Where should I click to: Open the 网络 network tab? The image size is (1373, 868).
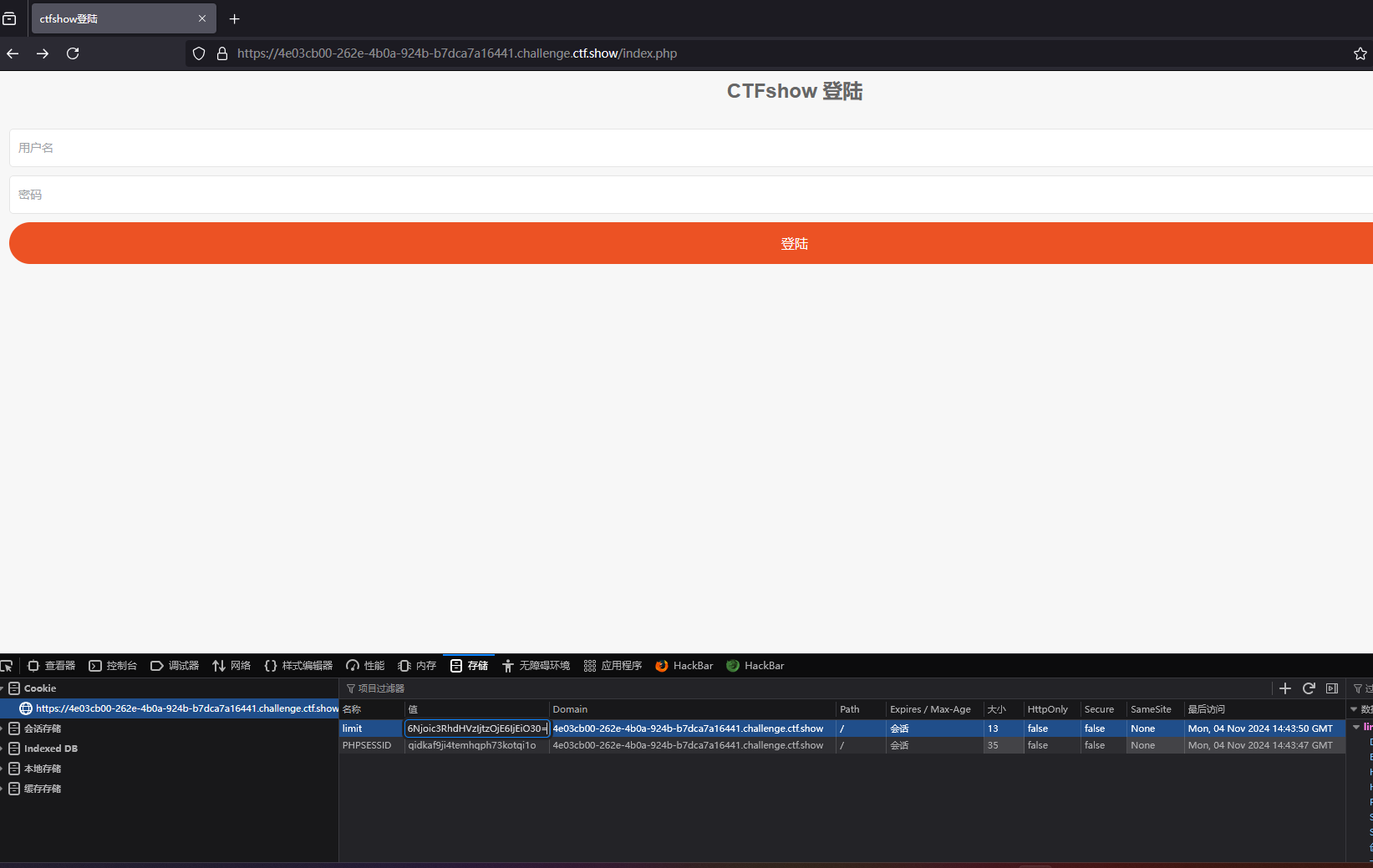[231, 666]
